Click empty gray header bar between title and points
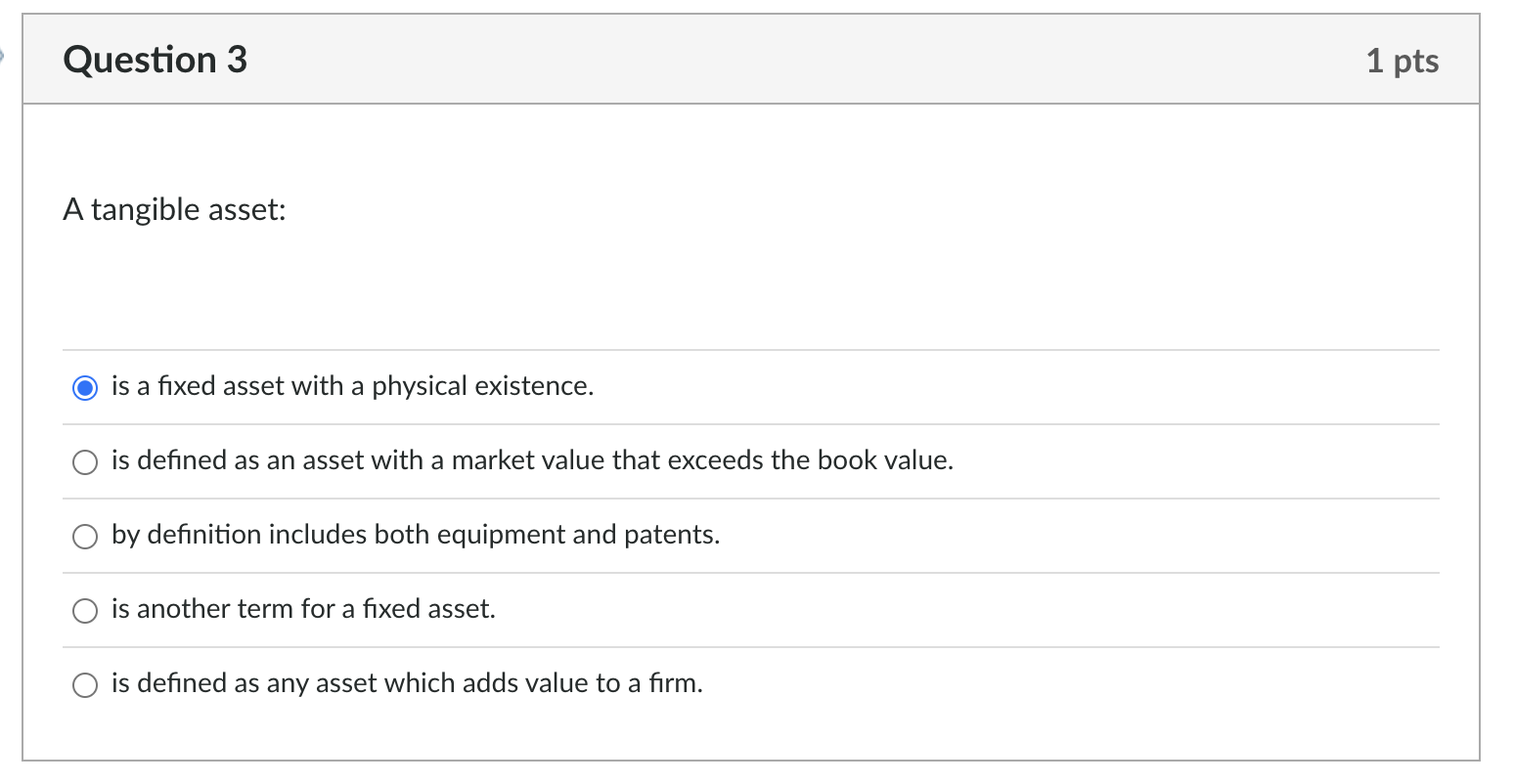The width and height of the screenshot is (1514, 784). tap(782, 60)
